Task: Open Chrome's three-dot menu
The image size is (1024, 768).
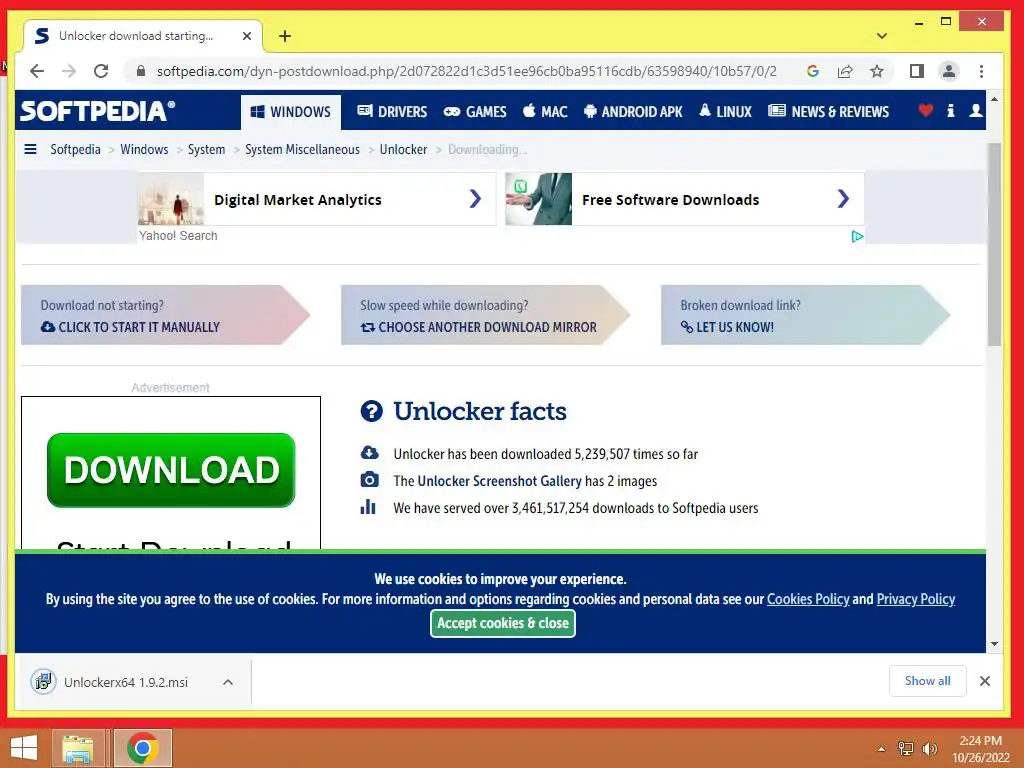Action: click(981, 71)
